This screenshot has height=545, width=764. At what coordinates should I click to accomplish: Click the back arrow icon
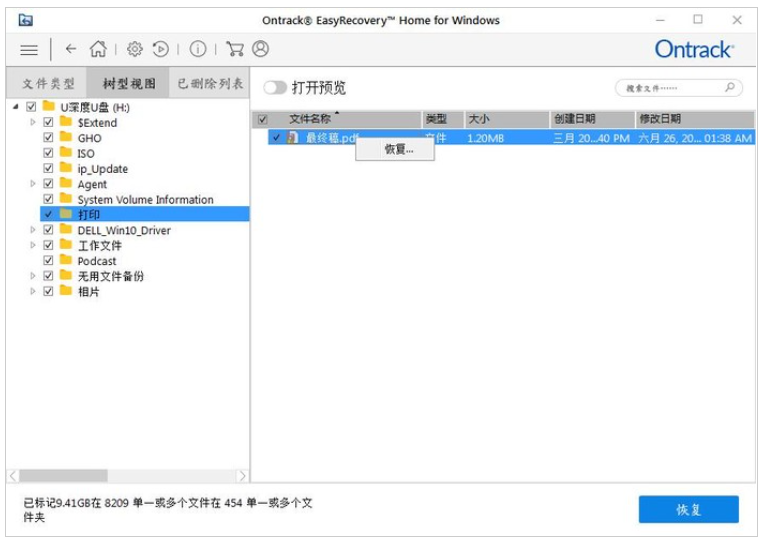71,49
